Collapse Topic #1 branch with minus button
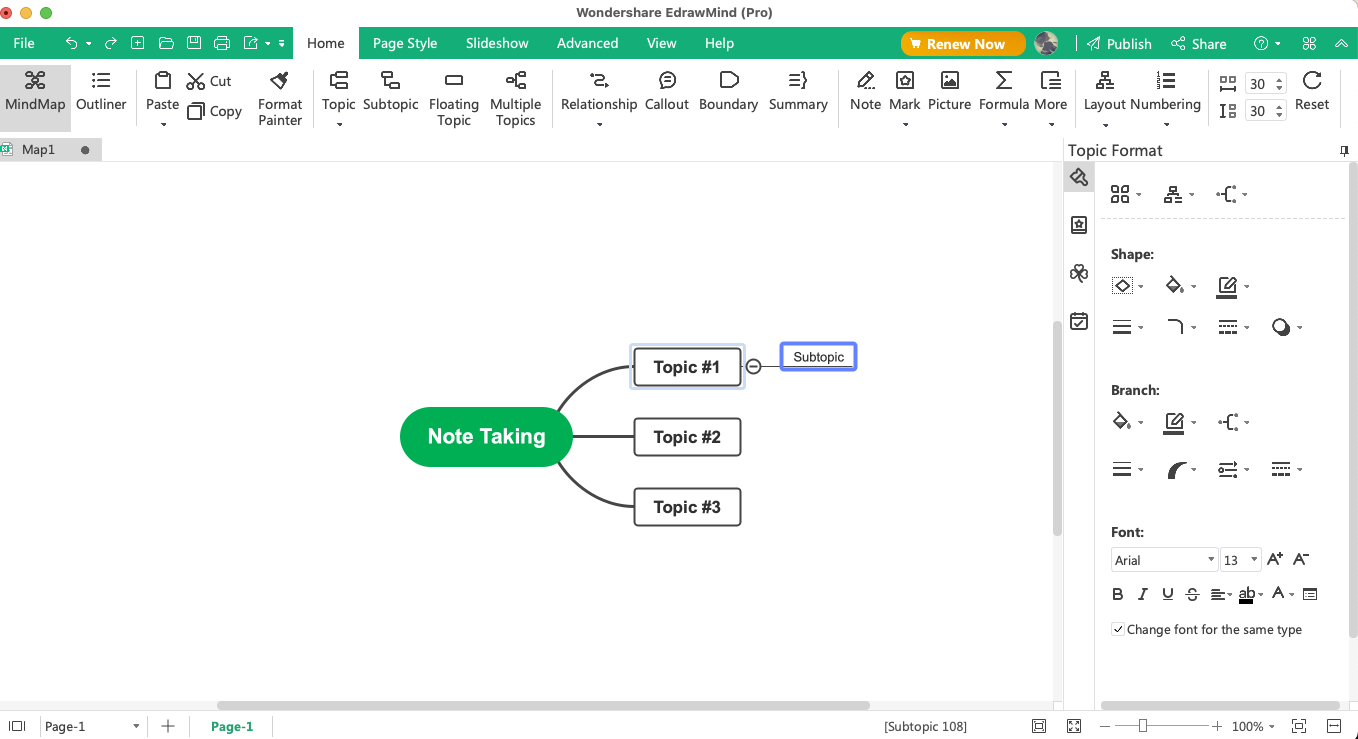Image resolution: width=1358 pixels, height=739 pixels. pos(754,367)
